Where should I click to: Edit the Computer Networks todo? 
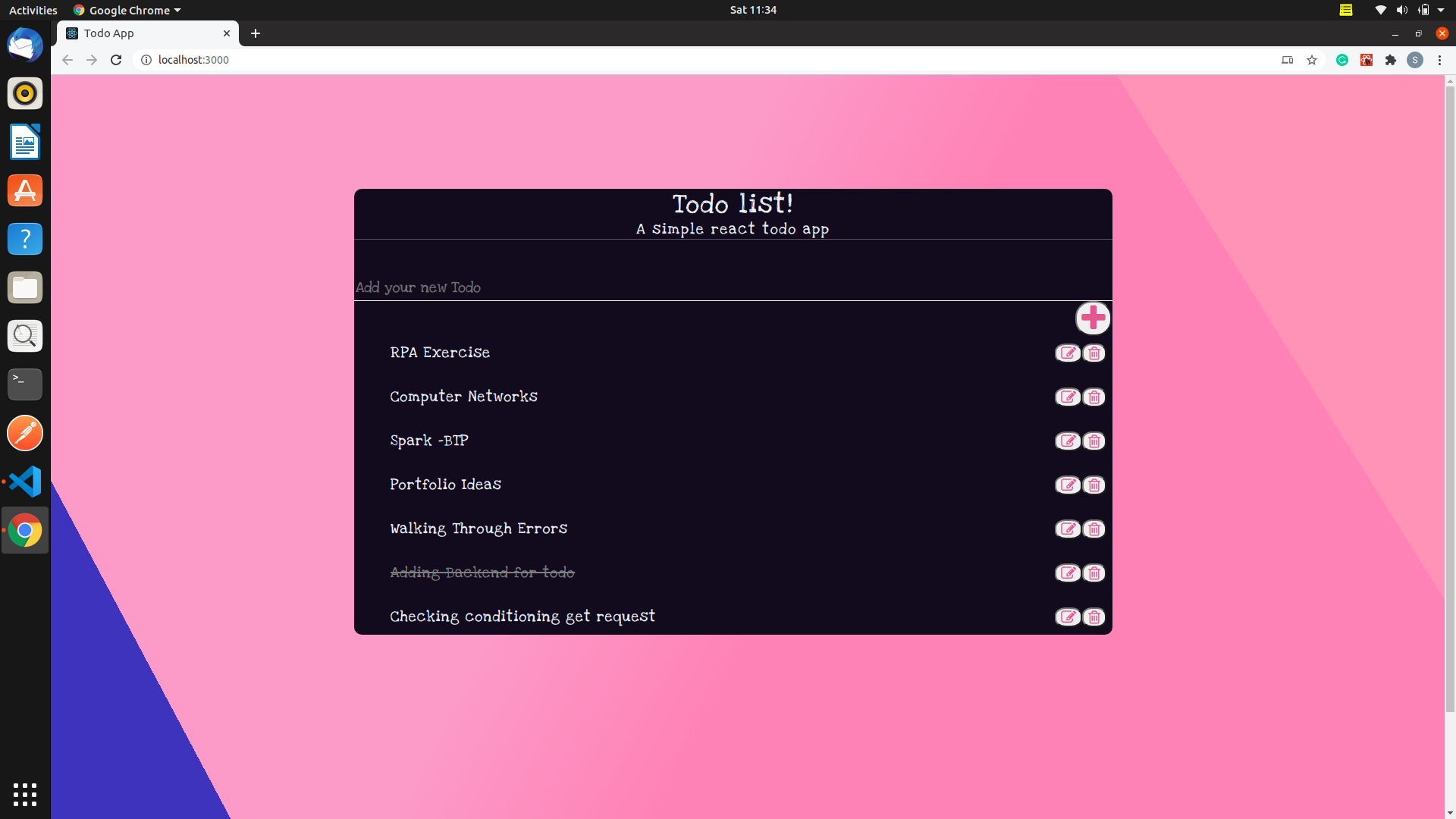pos(1068,397)
